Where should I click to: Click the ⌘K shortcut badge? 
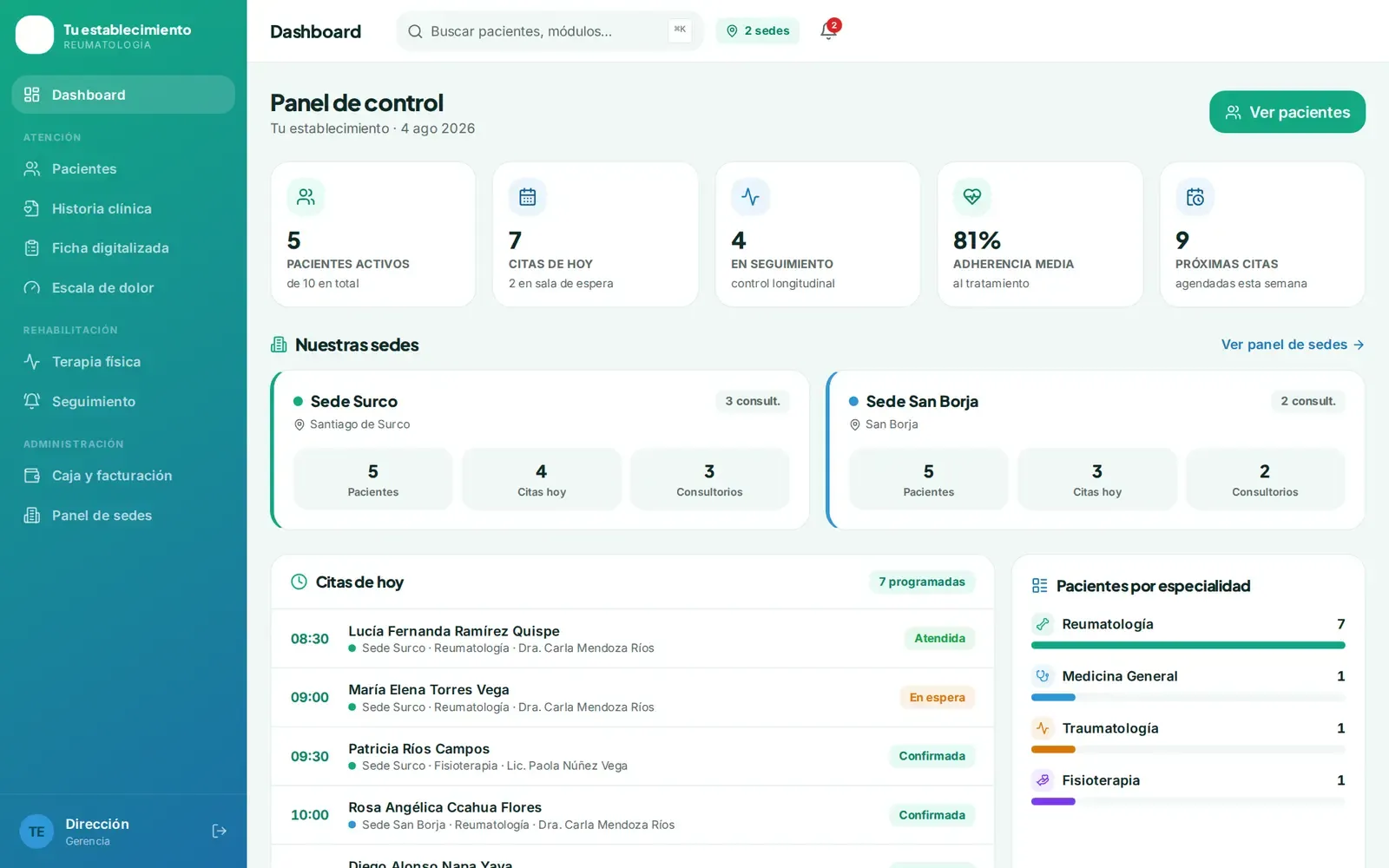[680, 30]
